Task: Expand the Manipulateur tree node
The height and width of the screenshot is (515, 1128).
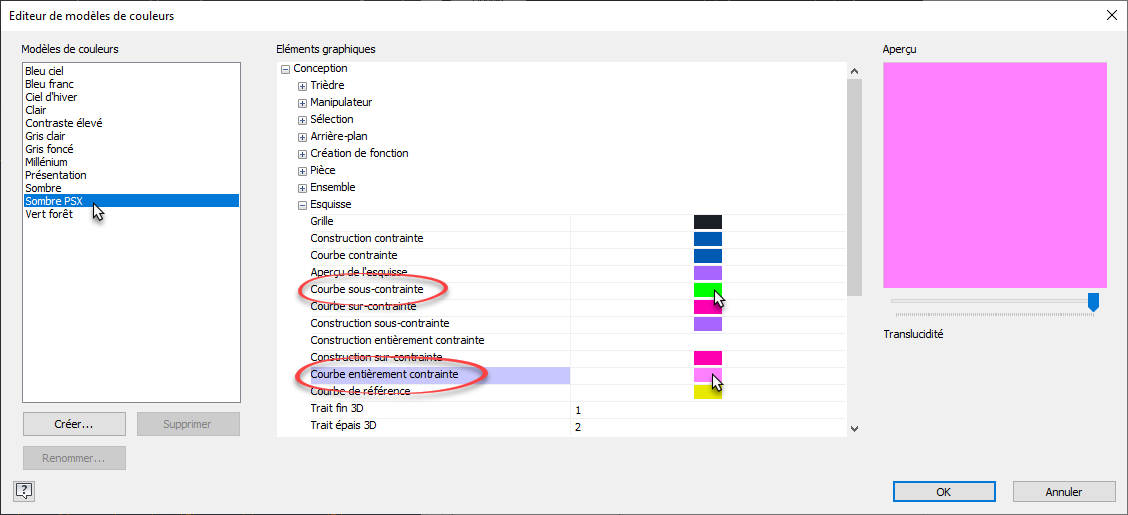Action: pos(302,103)
